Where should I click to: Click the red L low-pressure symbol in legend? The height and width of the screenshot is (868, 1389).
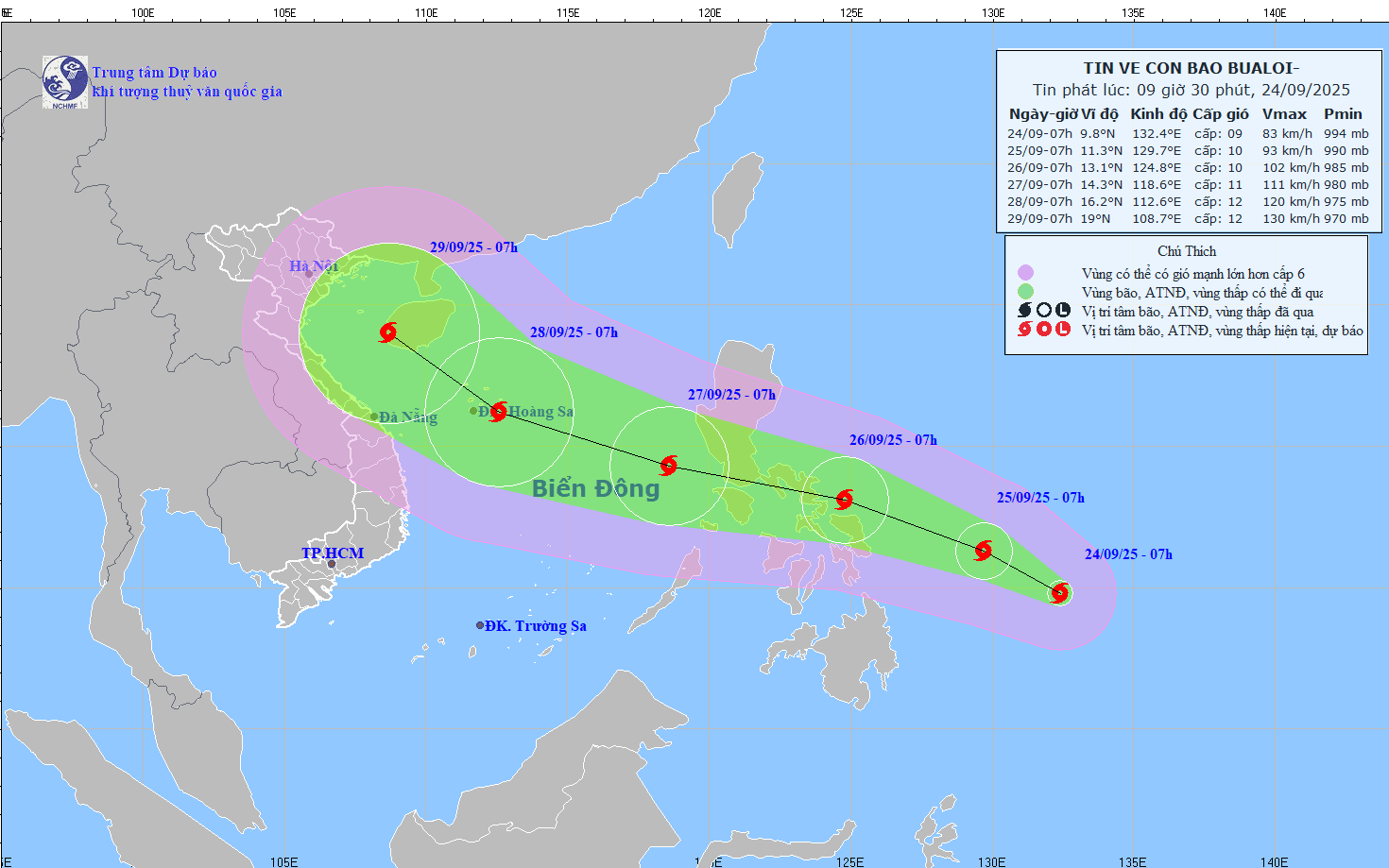(1063, 330)
